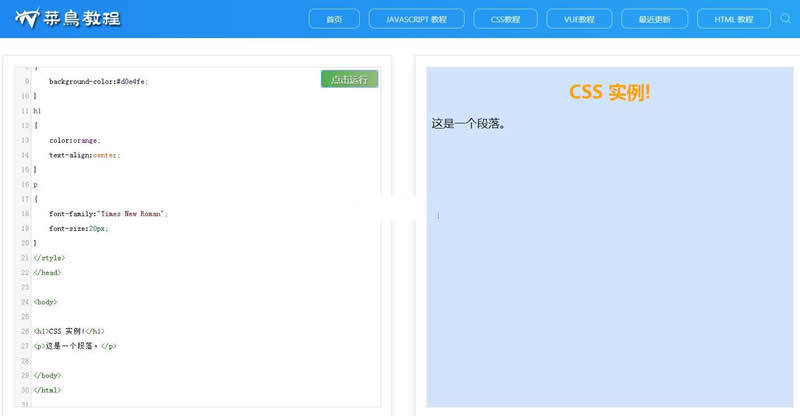
Task: Click empty line 23 in code editor
Action: [204, 287]
